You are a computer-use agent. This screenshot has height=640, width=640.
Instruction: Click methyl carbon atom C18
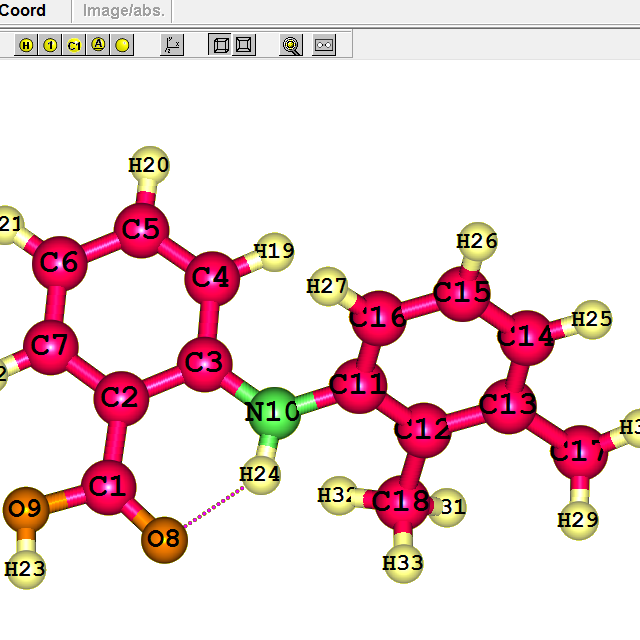coord(403,502)
